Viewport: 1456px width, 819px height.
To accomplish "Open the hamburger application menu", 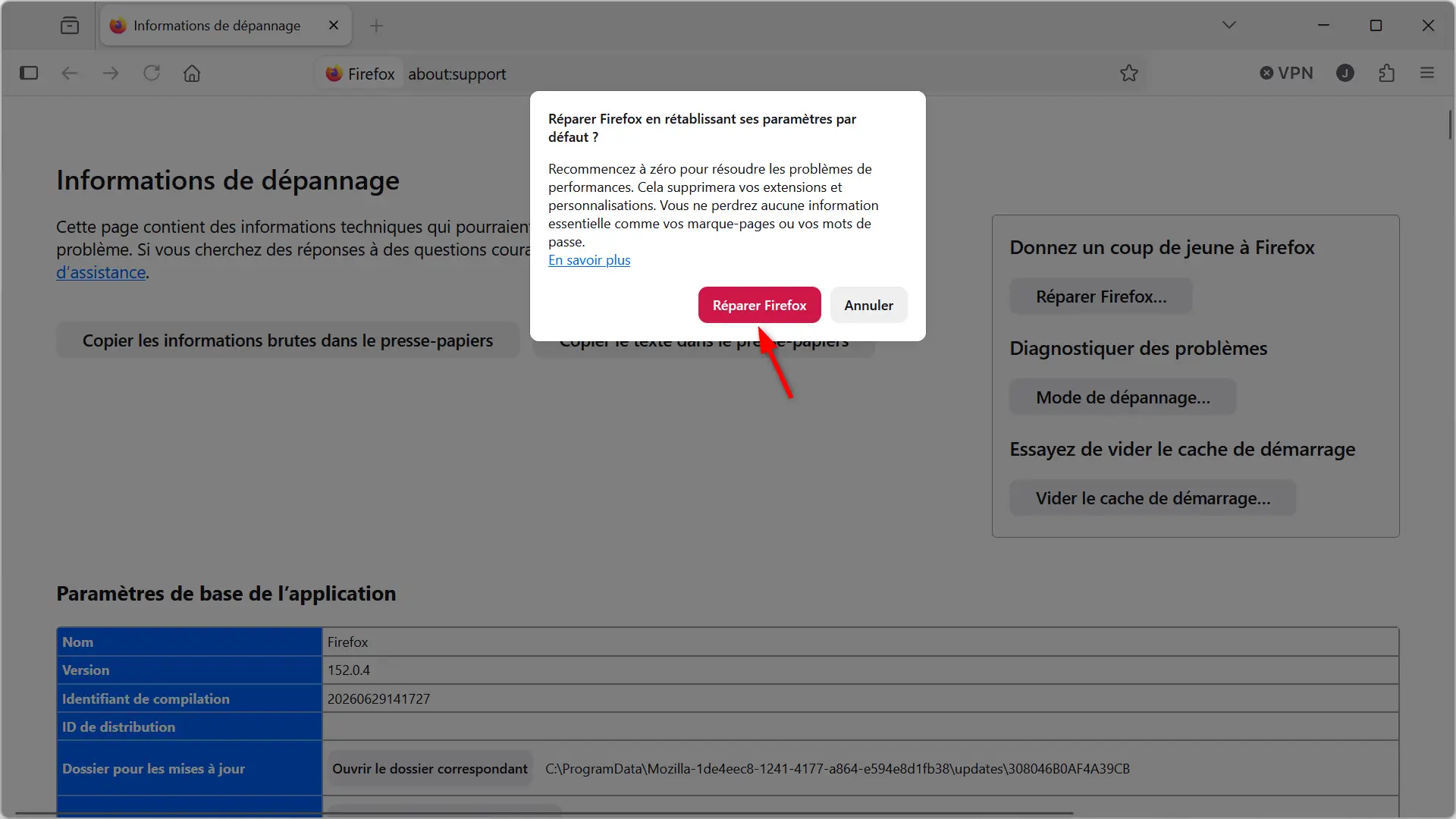I will point(1427,74).
